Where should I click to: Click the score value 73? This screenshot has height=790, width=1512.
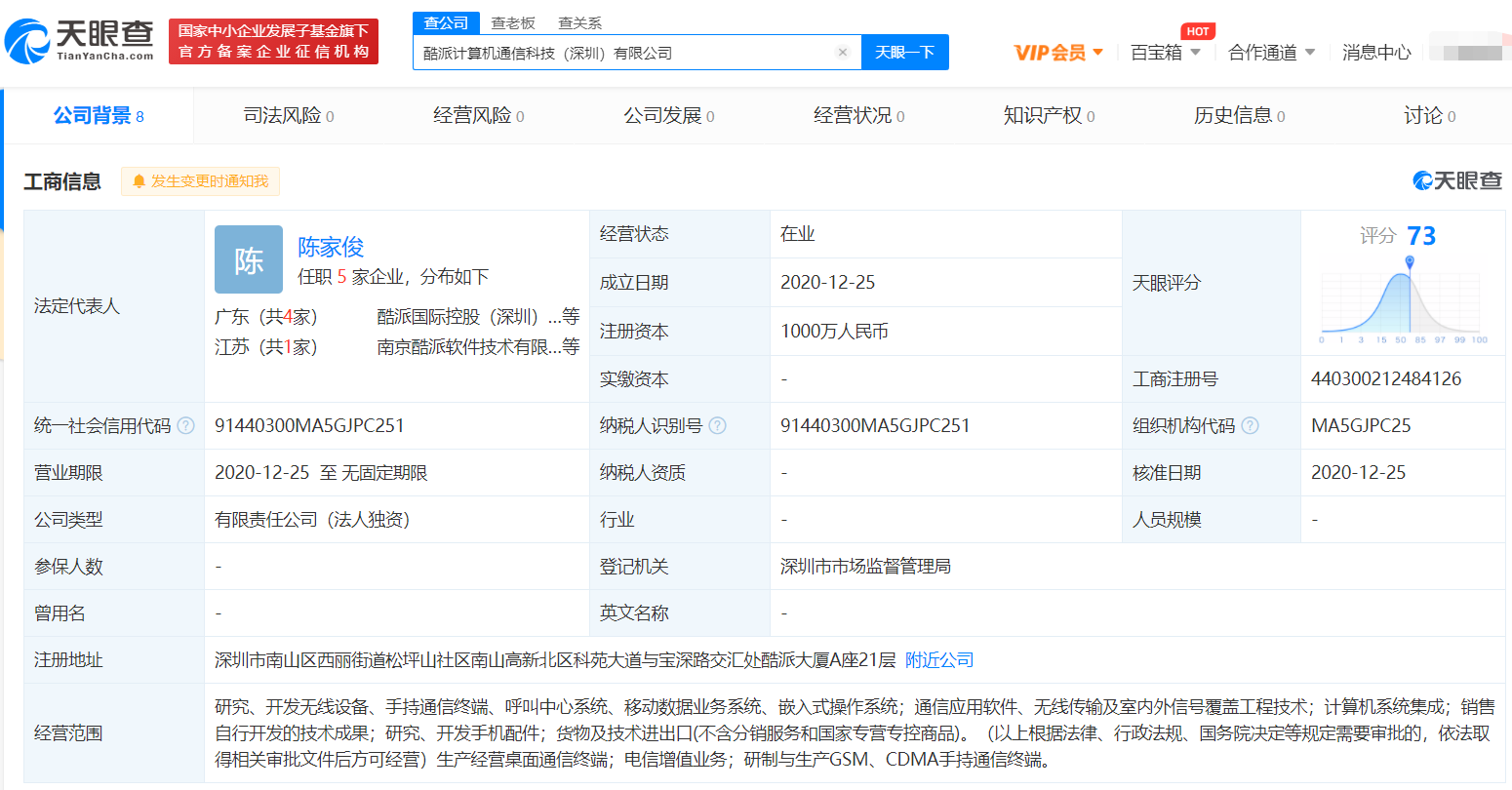pyautogui.click(x=1421, y=236)
